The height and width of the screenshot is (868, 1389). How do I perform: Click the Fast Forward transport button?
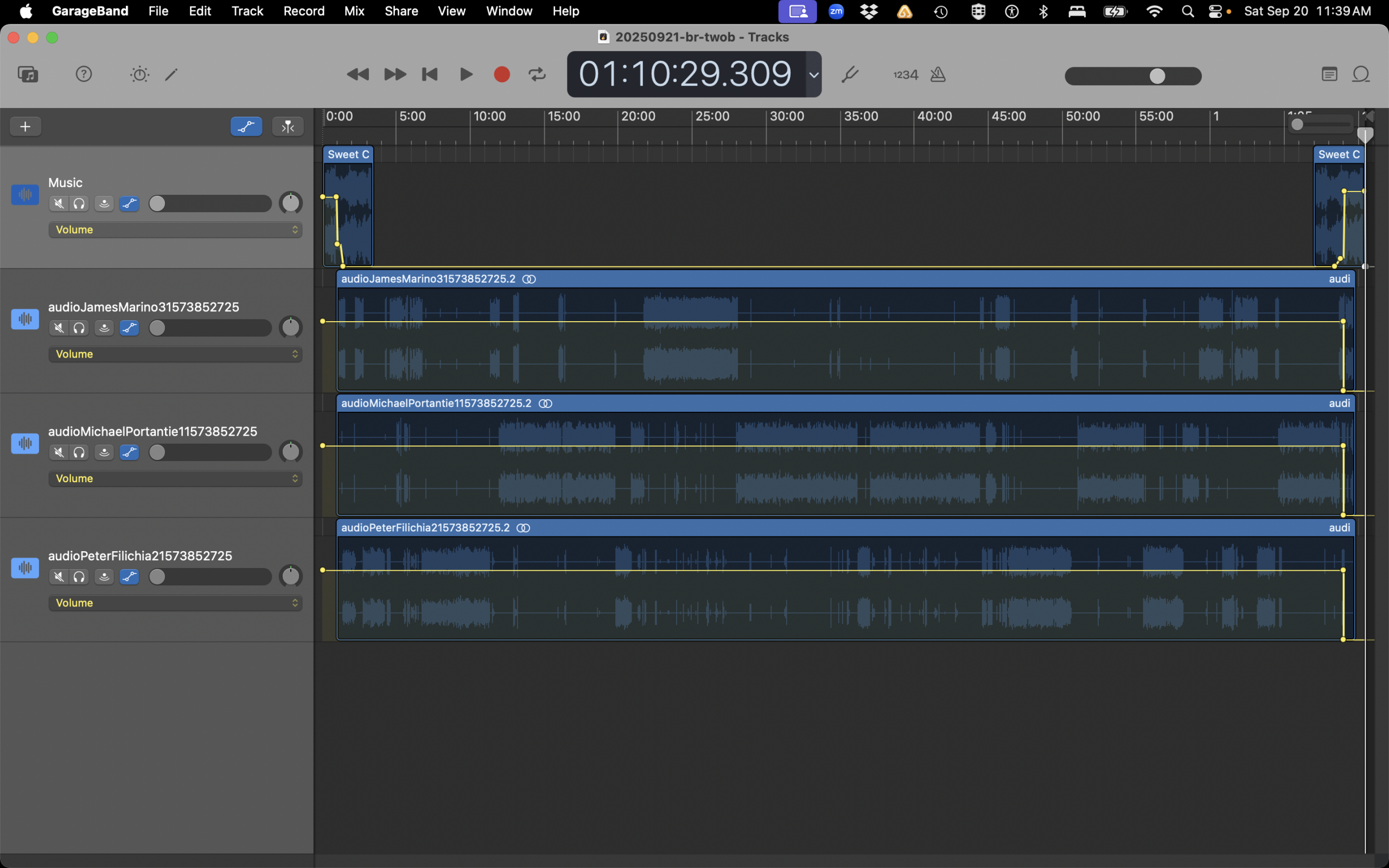(x=395, y=74)
